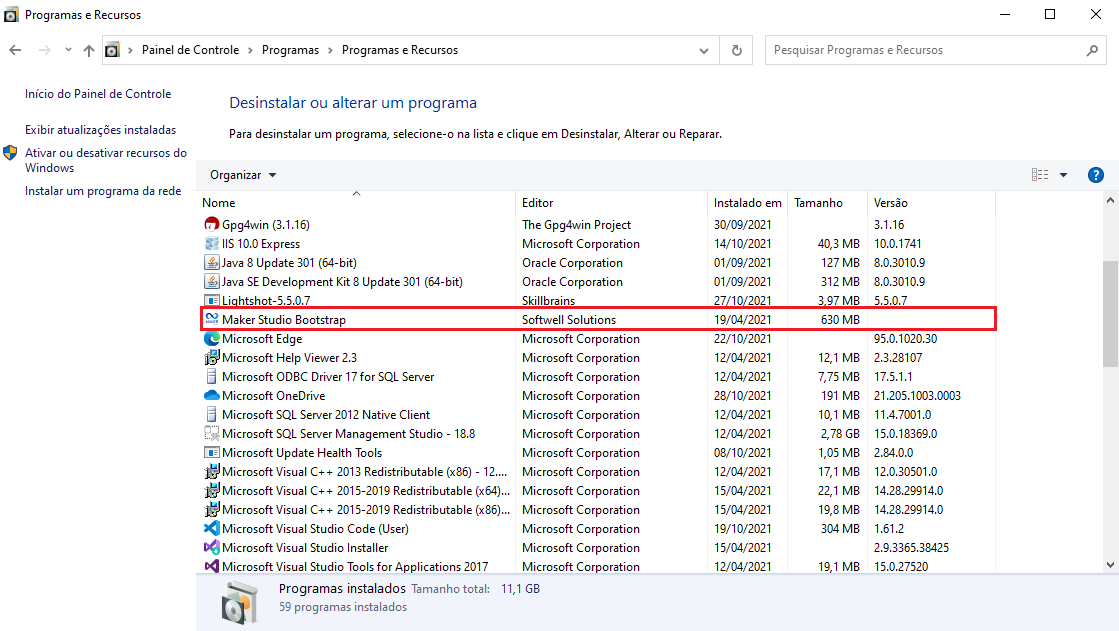Click the Microsoft Edge icon in list
The height and width of the screenshot is (631, 1119).
(211, 339)
